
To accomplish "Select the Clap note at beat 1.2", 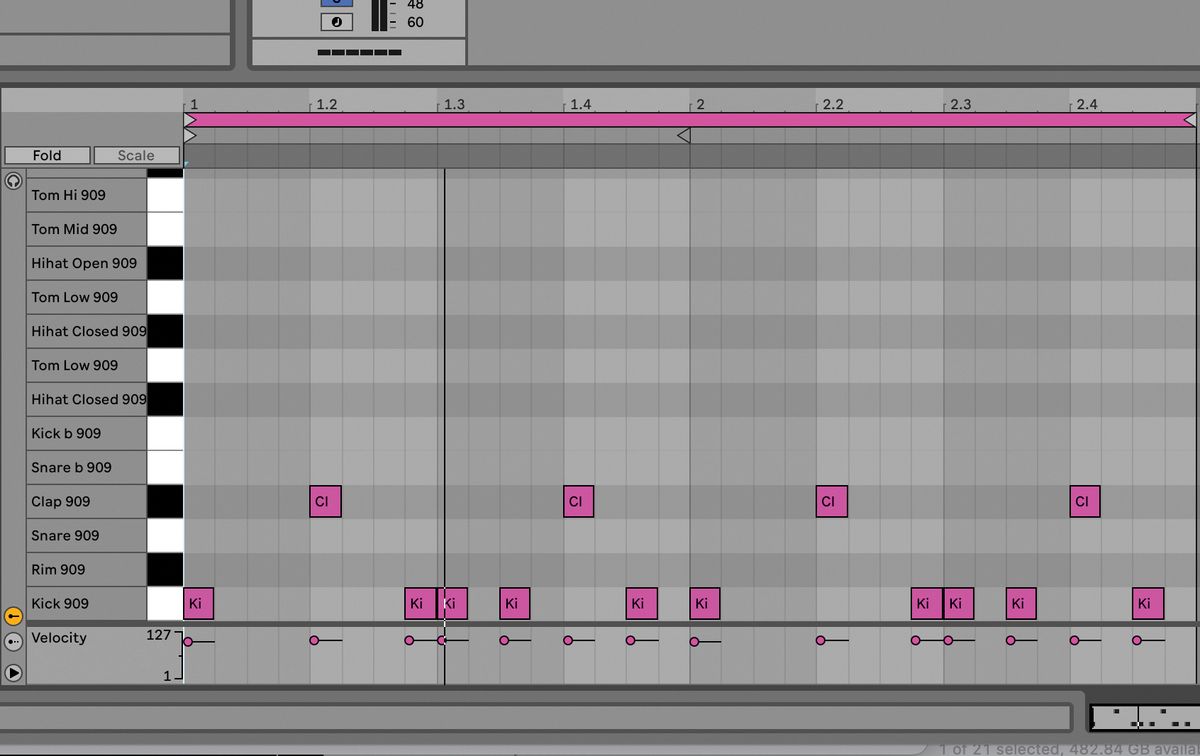I will click(x=324, y=501).
